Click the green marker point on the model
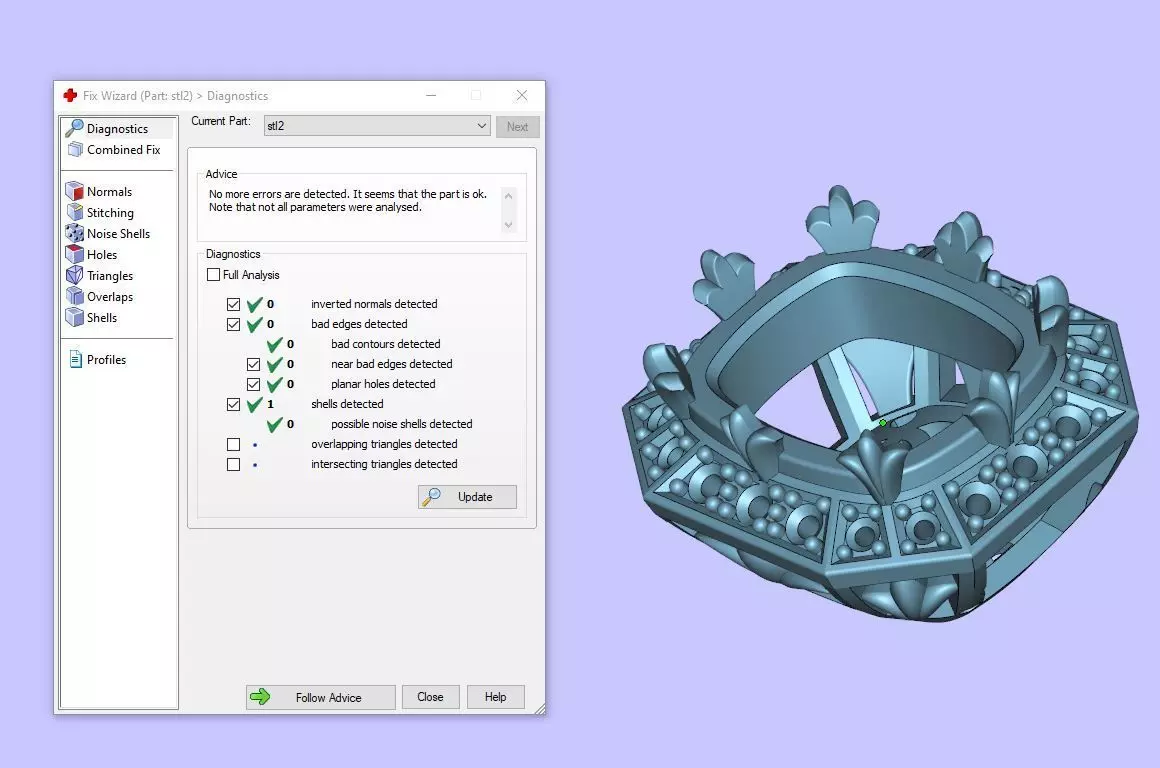 point(883,422)
